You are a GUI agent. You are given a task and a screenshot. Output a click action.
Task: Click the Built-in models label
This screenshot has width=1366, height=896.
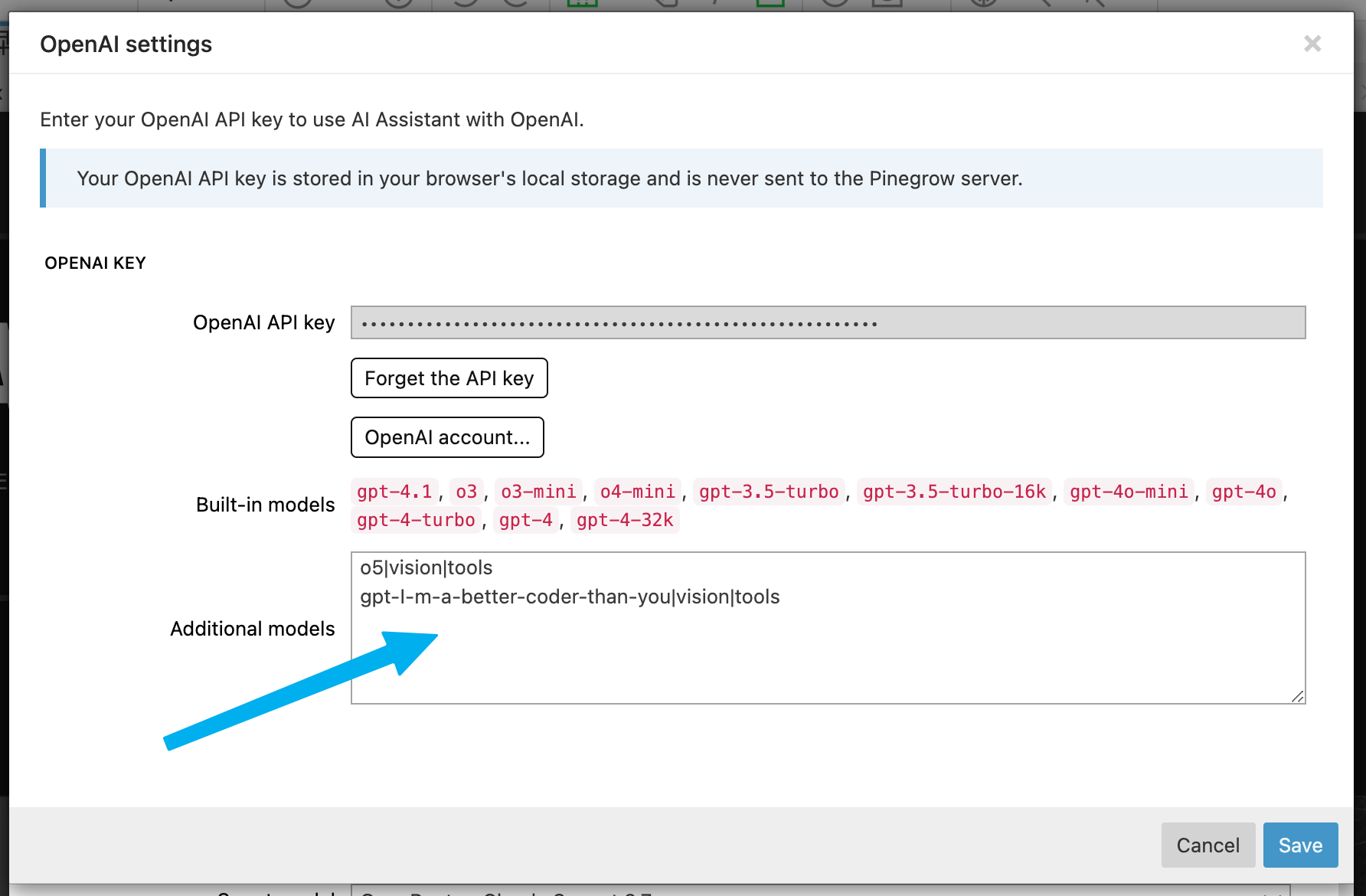point(265,505)
